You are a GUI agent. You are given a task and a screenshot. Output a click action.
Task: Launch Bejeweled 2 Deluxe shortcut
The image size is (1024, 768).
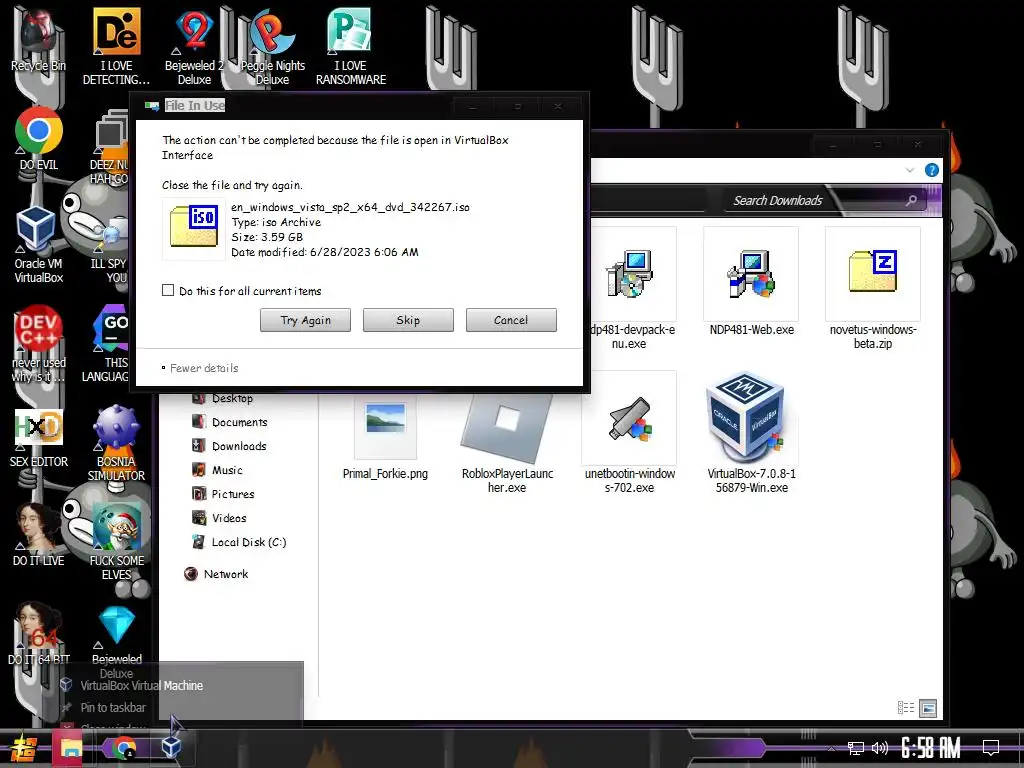[x=194, y=46]
